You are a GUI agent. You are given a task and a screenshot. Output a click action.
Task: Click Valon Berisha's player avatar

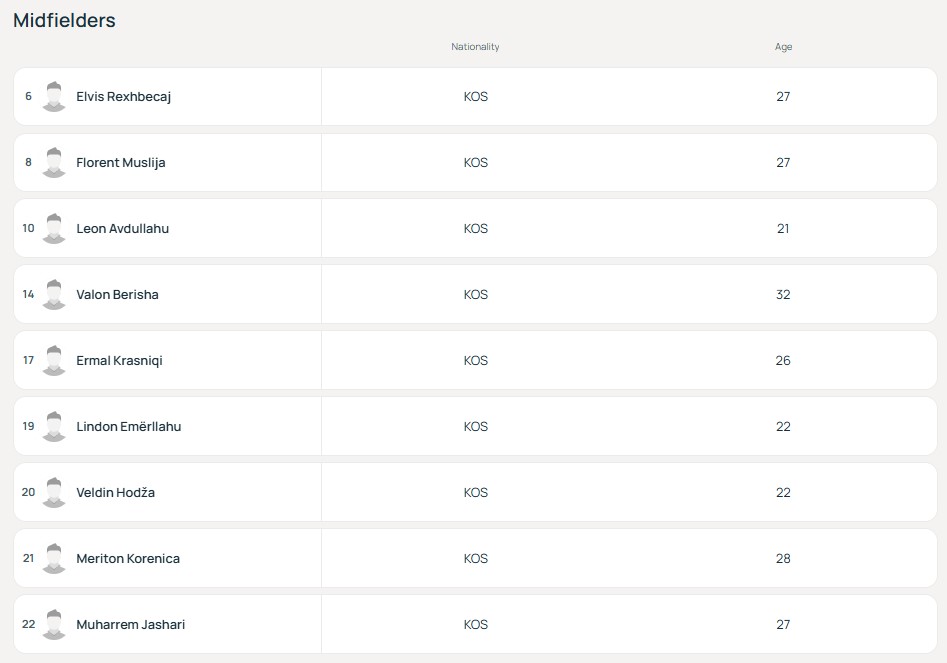click(x=54, y=295)
